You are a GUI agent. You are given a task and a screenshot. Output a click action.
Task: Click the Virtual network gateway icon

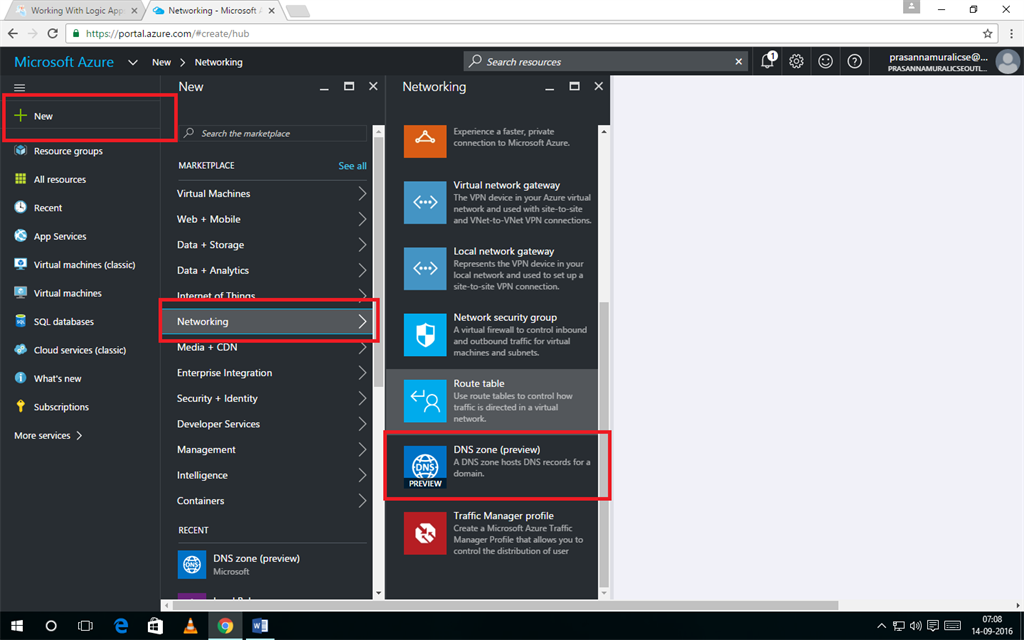425,202
